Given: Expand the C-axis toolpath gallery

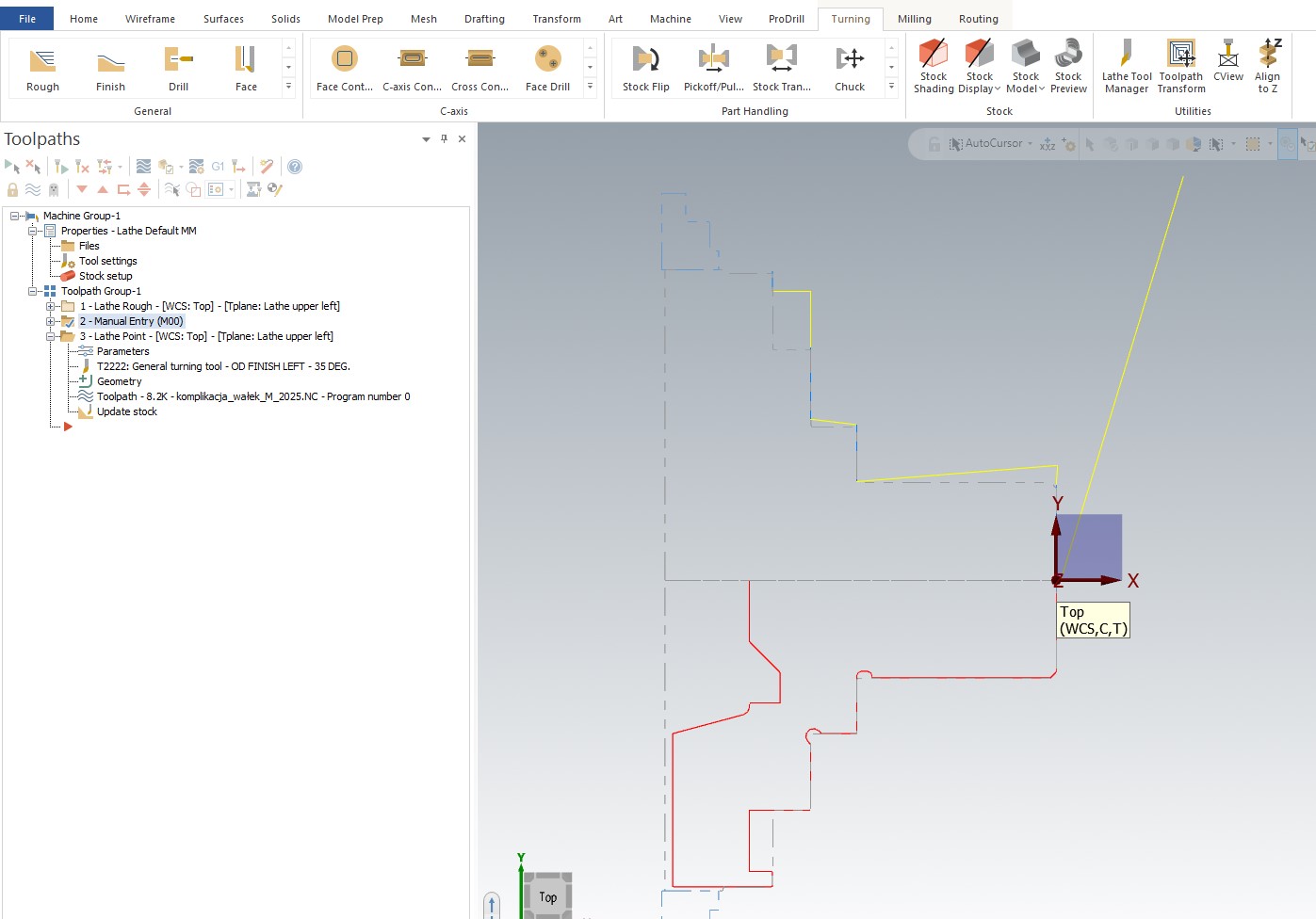Looking at the screenshot, I should click(x=590, y=87).
